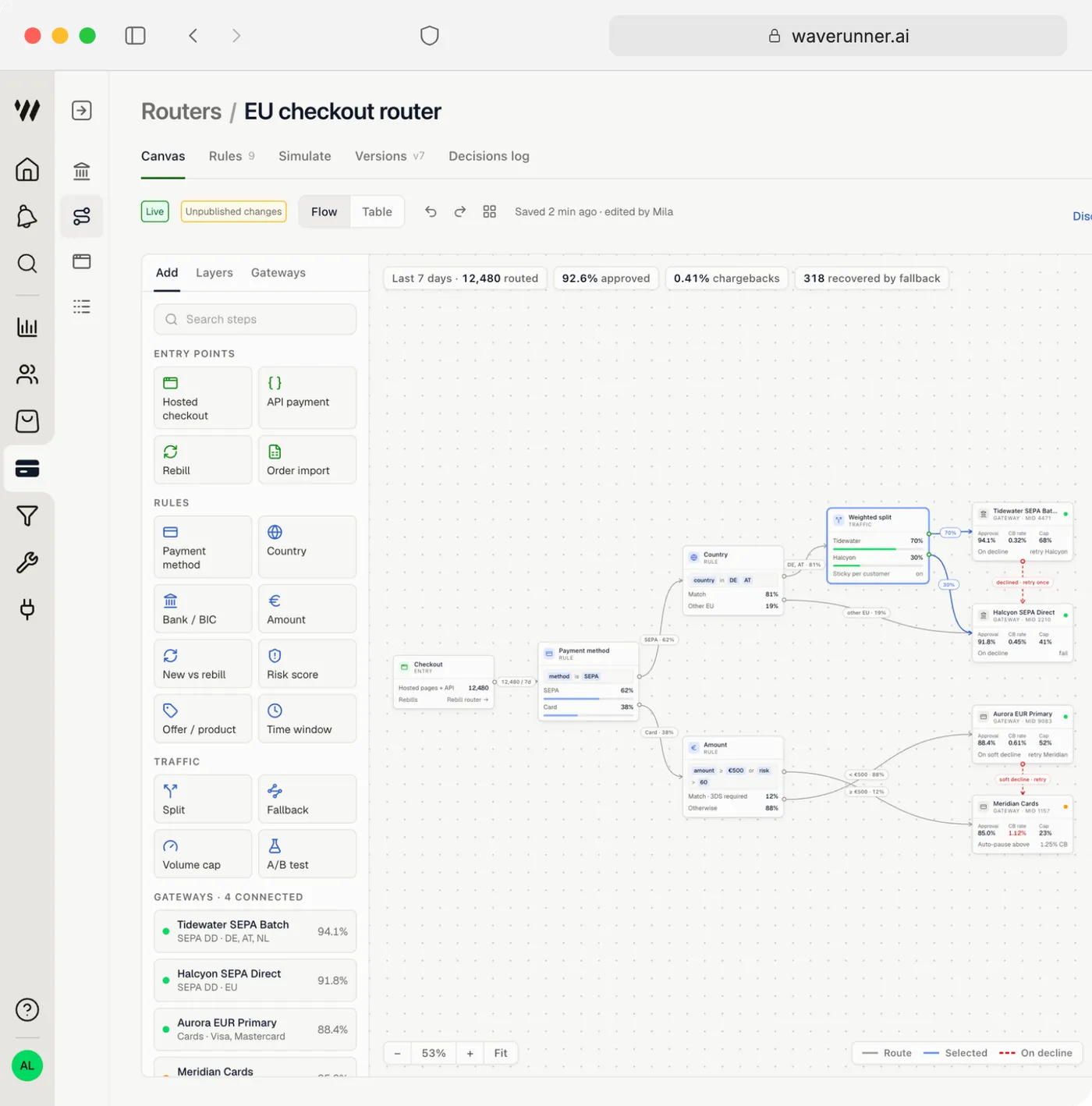Add an A/B test step
The height and width of the screenshot is (1106, 1092).
pos(307,853)
